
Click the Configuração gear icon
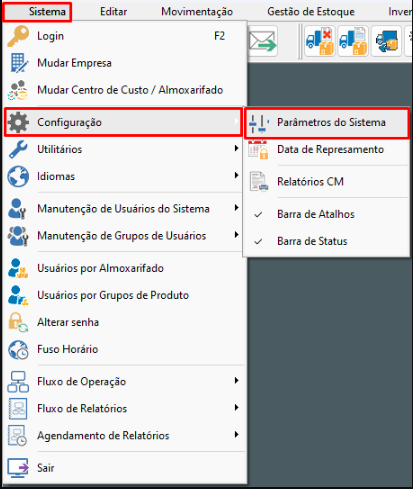coord(18,122)
